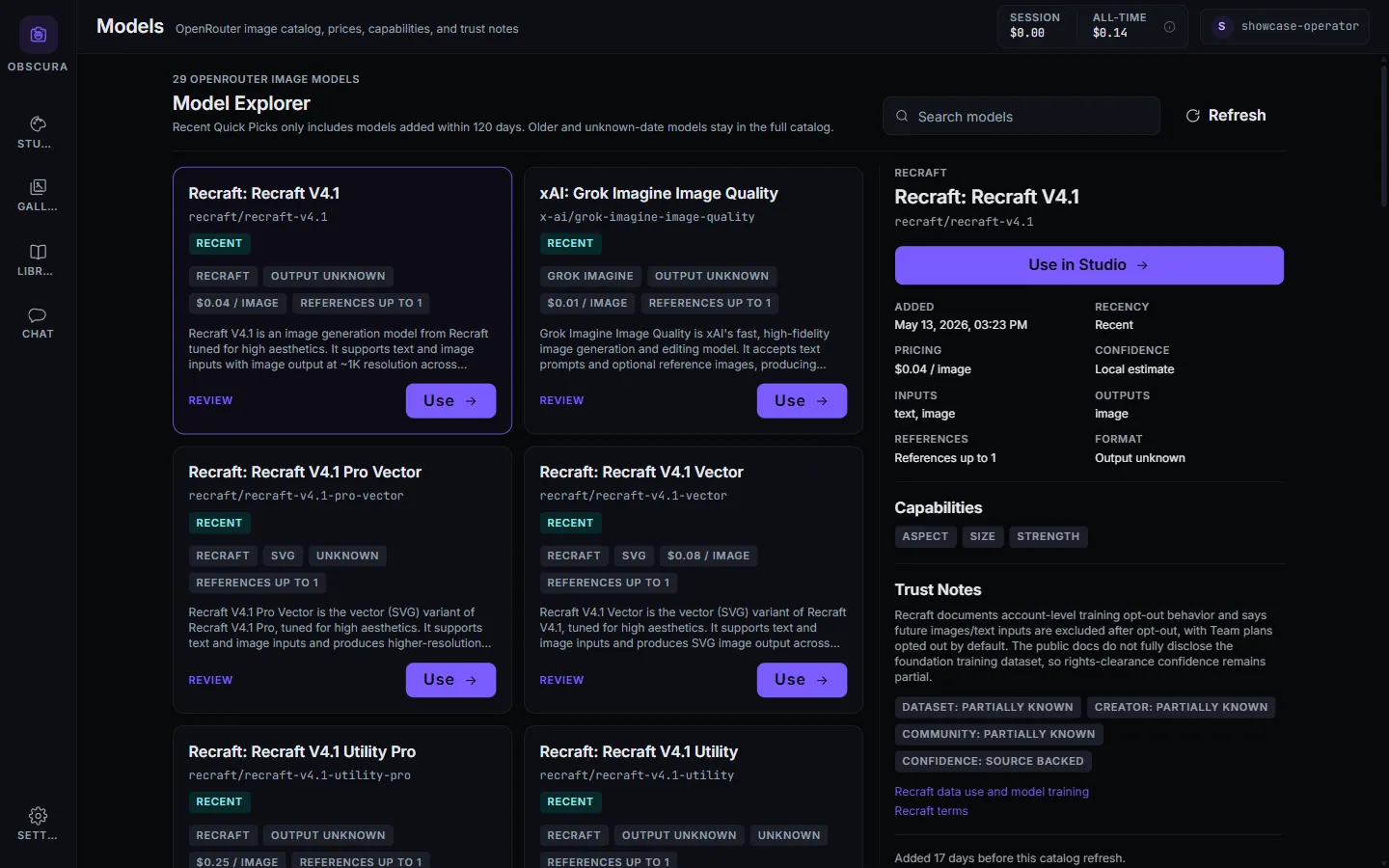This screenshot has height=868, width=1389.
Task: Open Review for Recraft V4.1 Vector
Action: coord(561,680)
